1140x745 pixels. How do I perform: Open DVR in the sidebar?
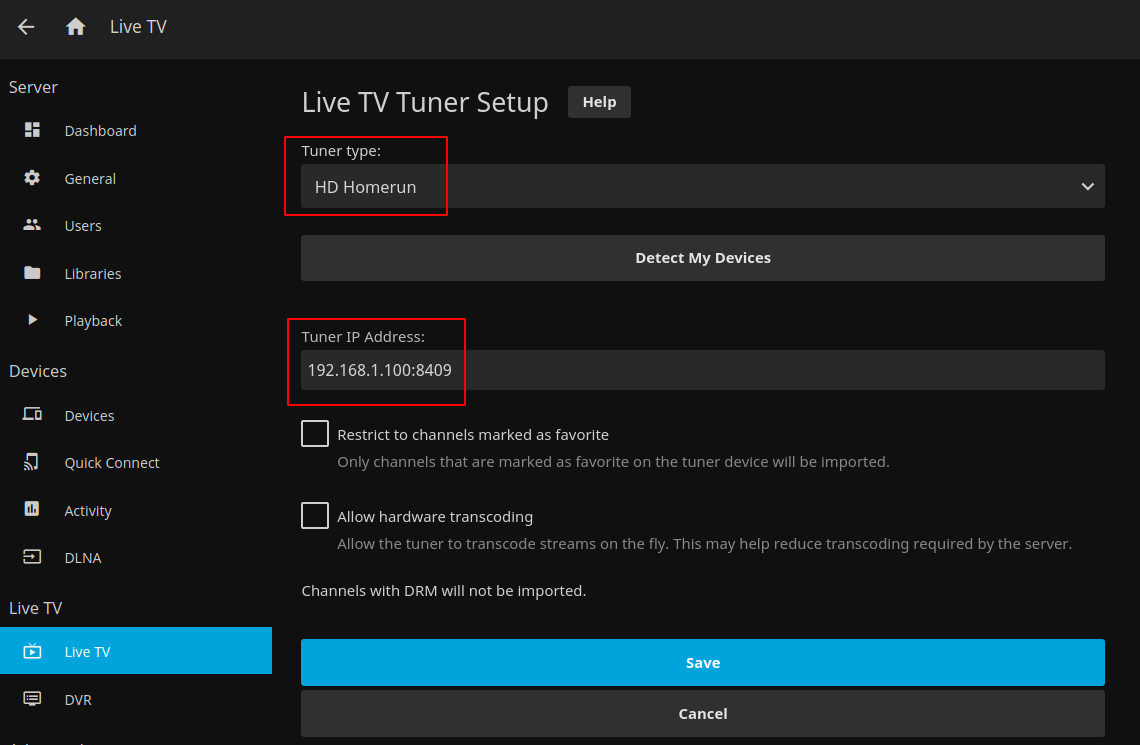click(x=136, y=700)
